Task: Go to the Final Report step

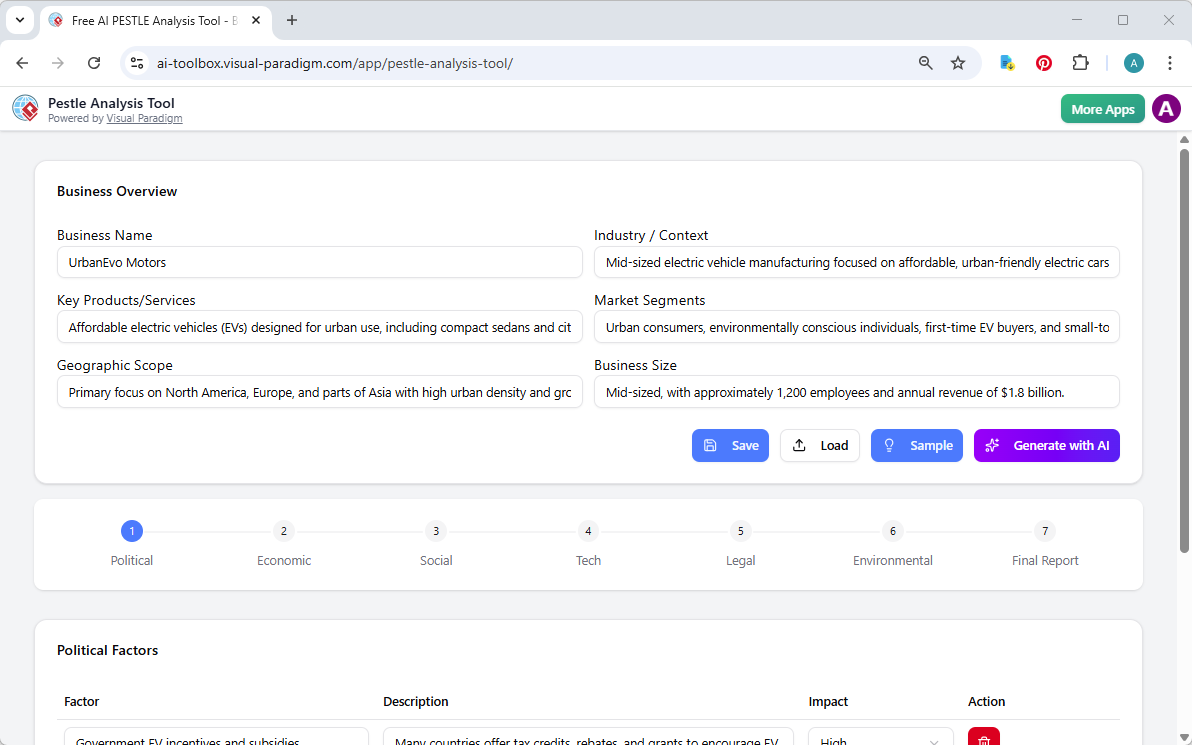Action: (x=1044, y=531)
